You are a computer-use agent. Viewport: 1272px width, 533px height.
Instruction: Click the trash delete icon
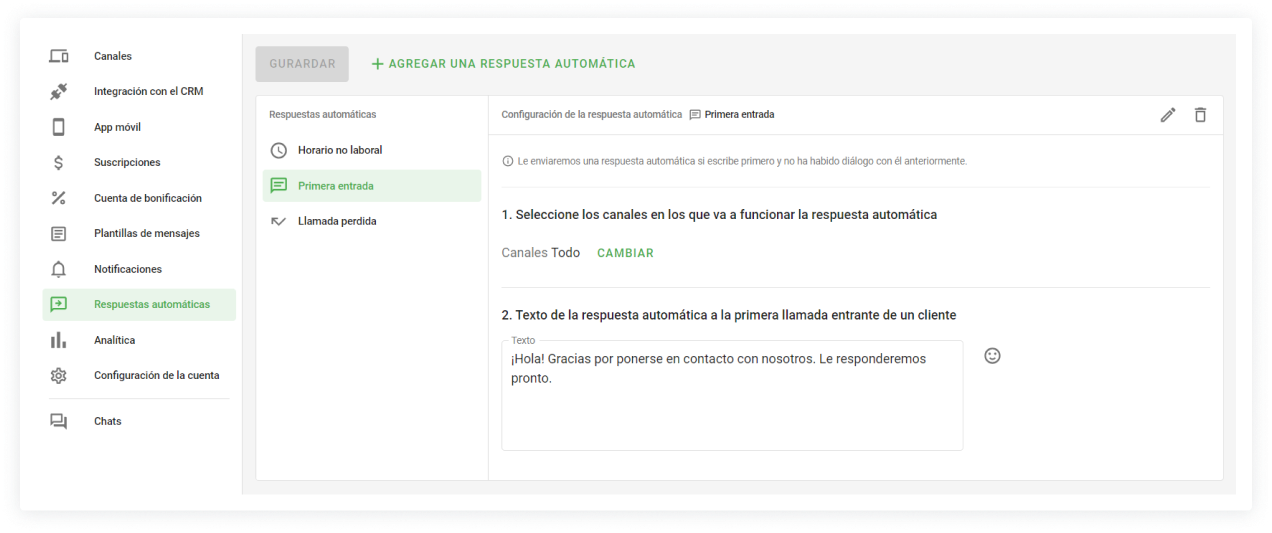pyautogui.click(x=1200, y=115)
